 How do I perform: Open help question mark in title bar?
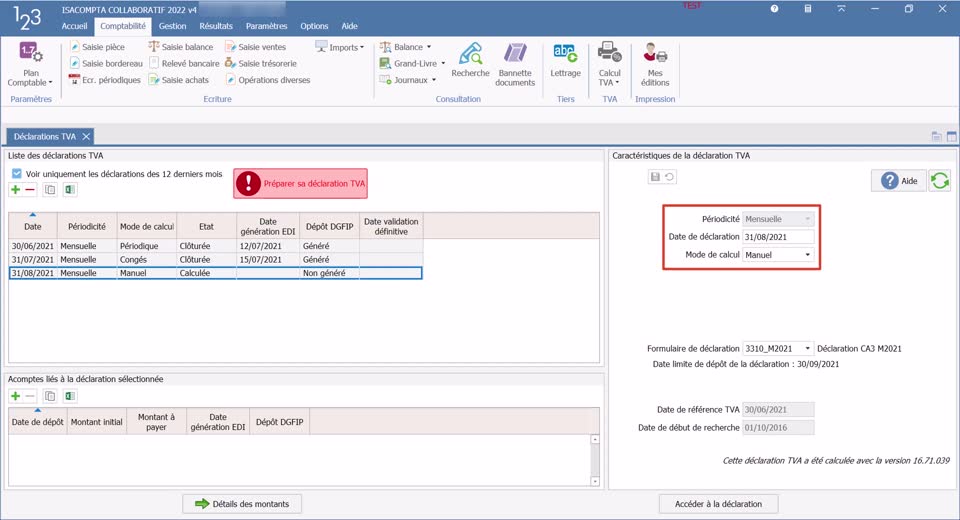[774, 9]
